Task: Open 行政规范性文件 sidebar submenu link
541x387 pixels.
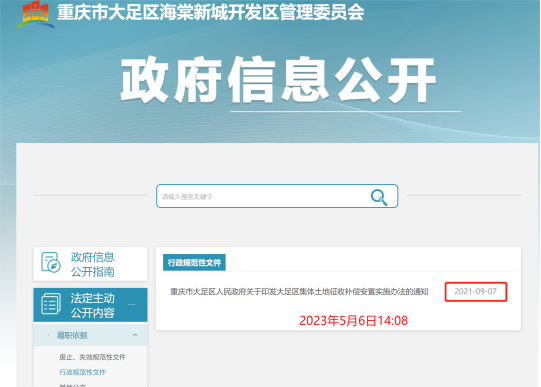Action: 82,372
